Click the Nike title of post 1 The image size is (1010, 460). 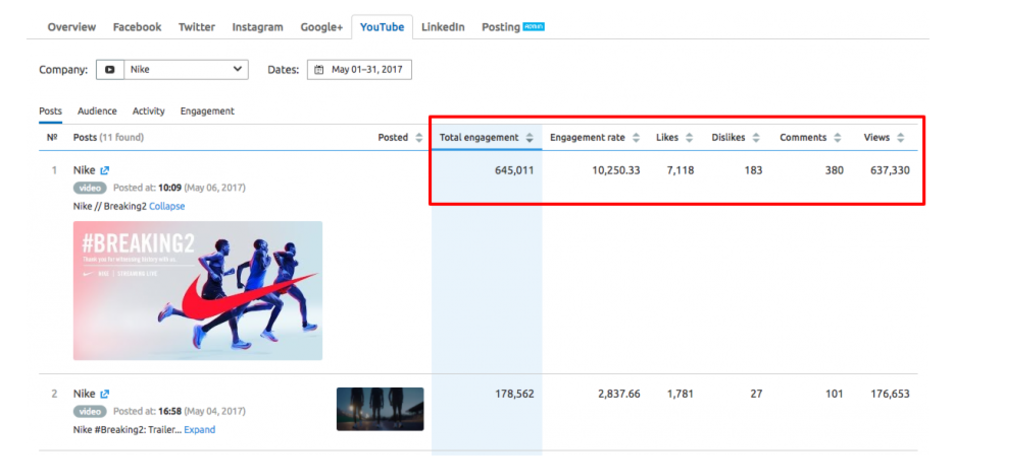point(84,170)
